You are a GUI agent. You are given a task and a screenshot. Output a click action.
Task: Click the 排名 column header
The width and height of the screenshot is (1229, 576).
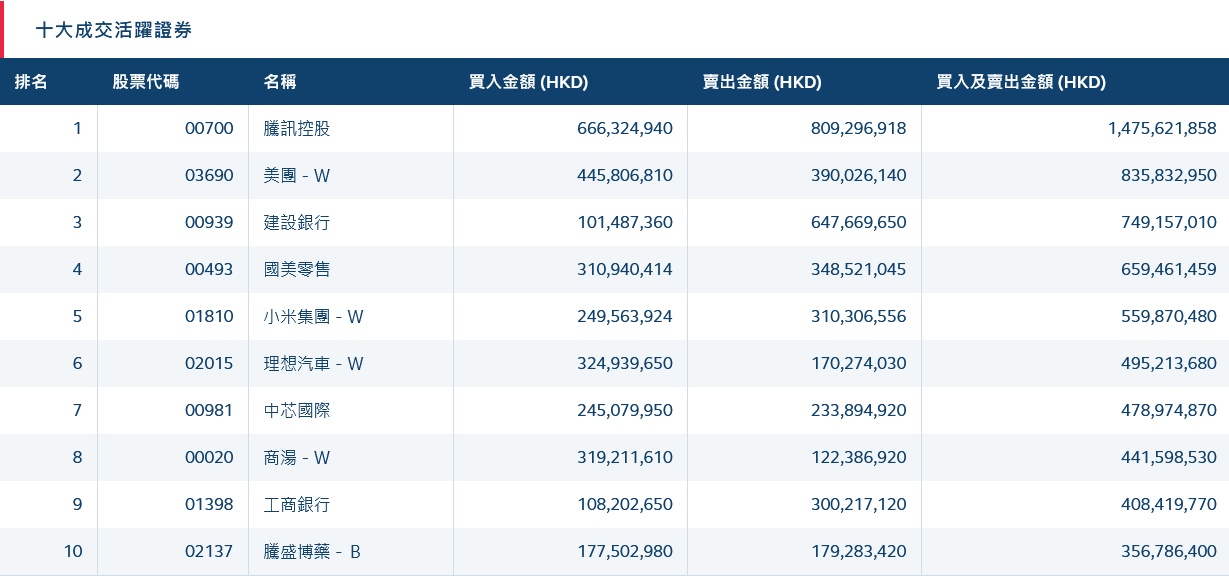(31, 82)
